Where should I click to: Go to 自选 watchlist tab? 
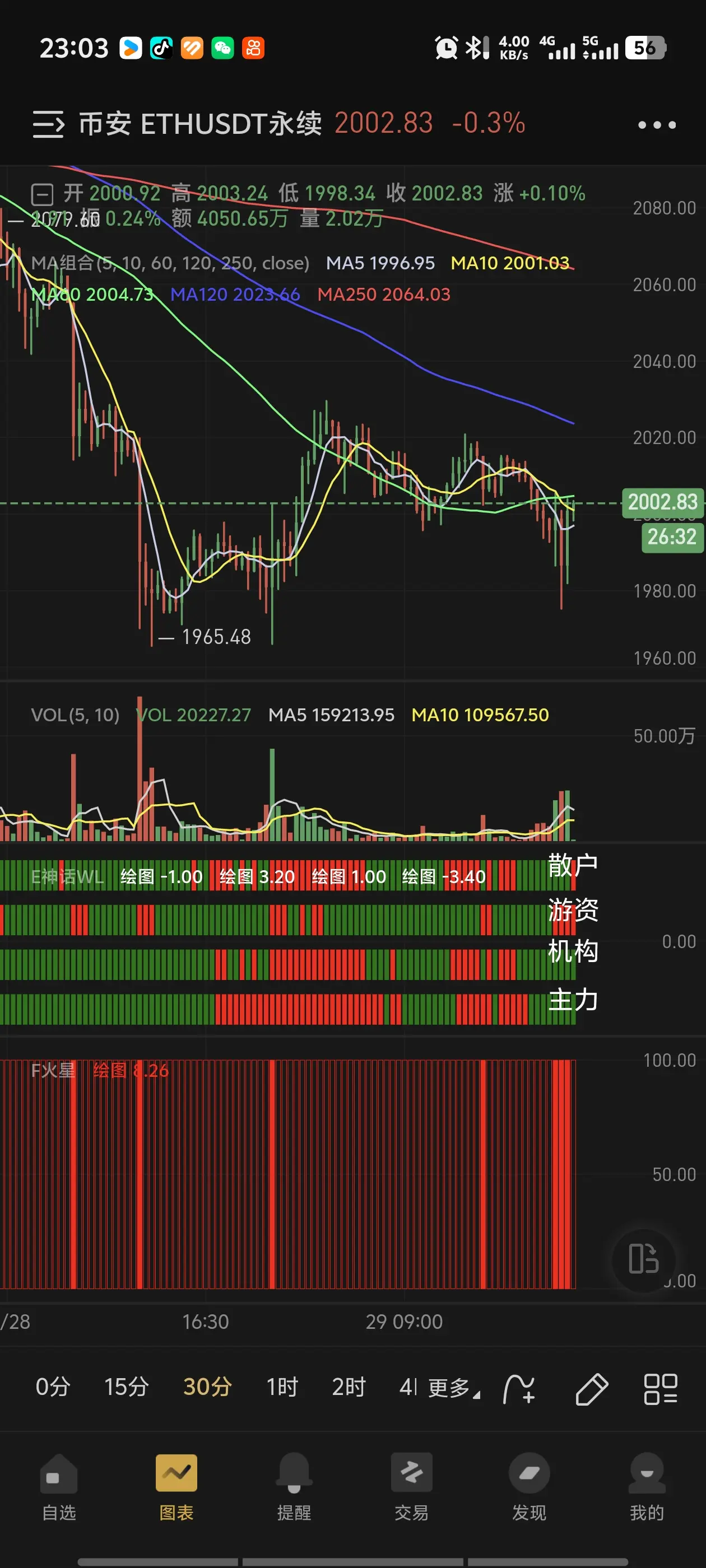point(59,1488)
